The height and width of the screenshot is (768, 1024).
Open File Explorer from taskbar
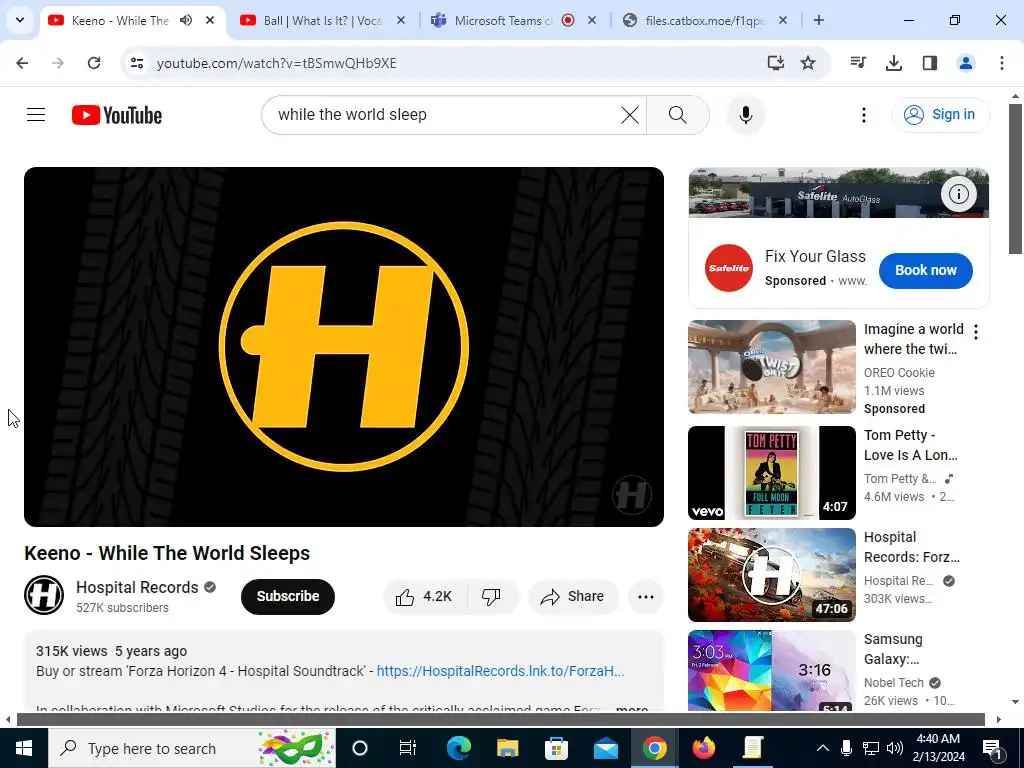pos(507,748)
